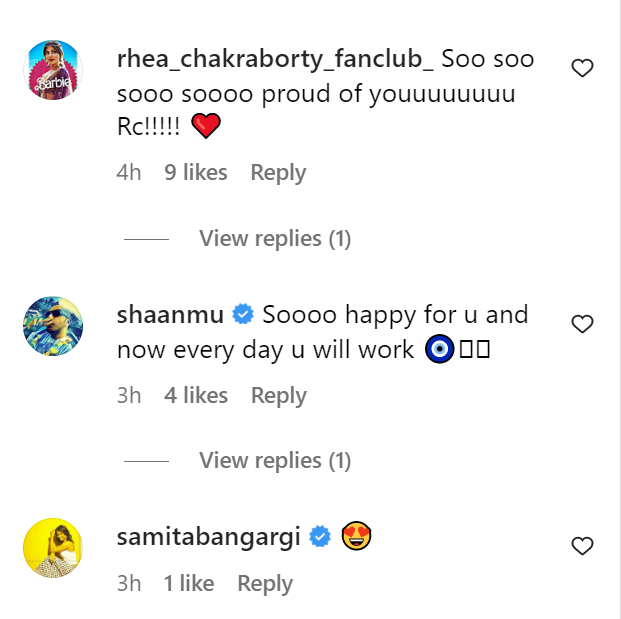This screenshot has height=619, width=621.
Task: Like the rhea_chakraborty_fanclub_ comment with heart
Action: 582,68
